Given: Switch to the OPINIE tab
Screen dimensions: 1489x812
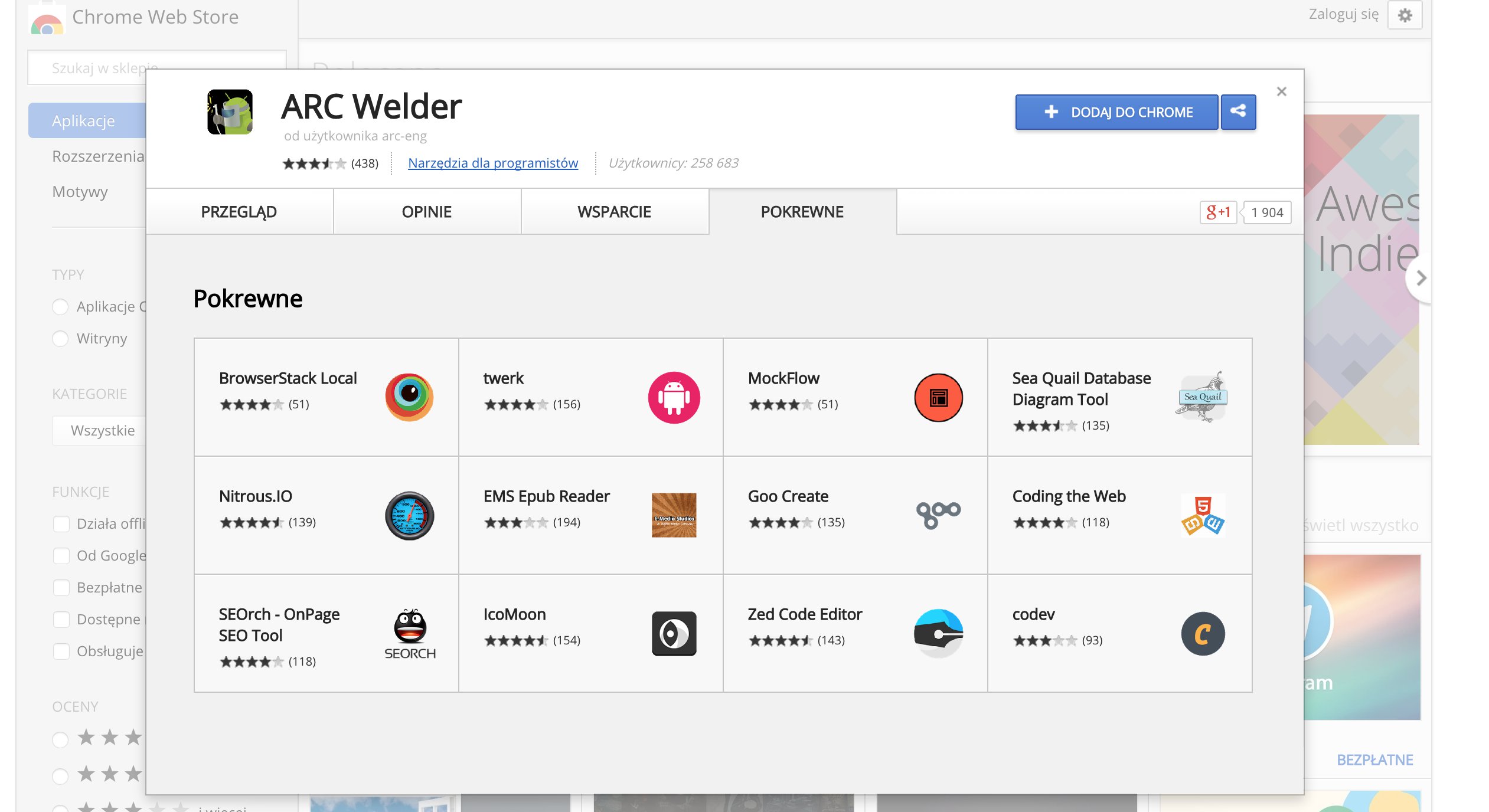Looking at the screenshot, I should pyautogui.click(x=426, y=212).
